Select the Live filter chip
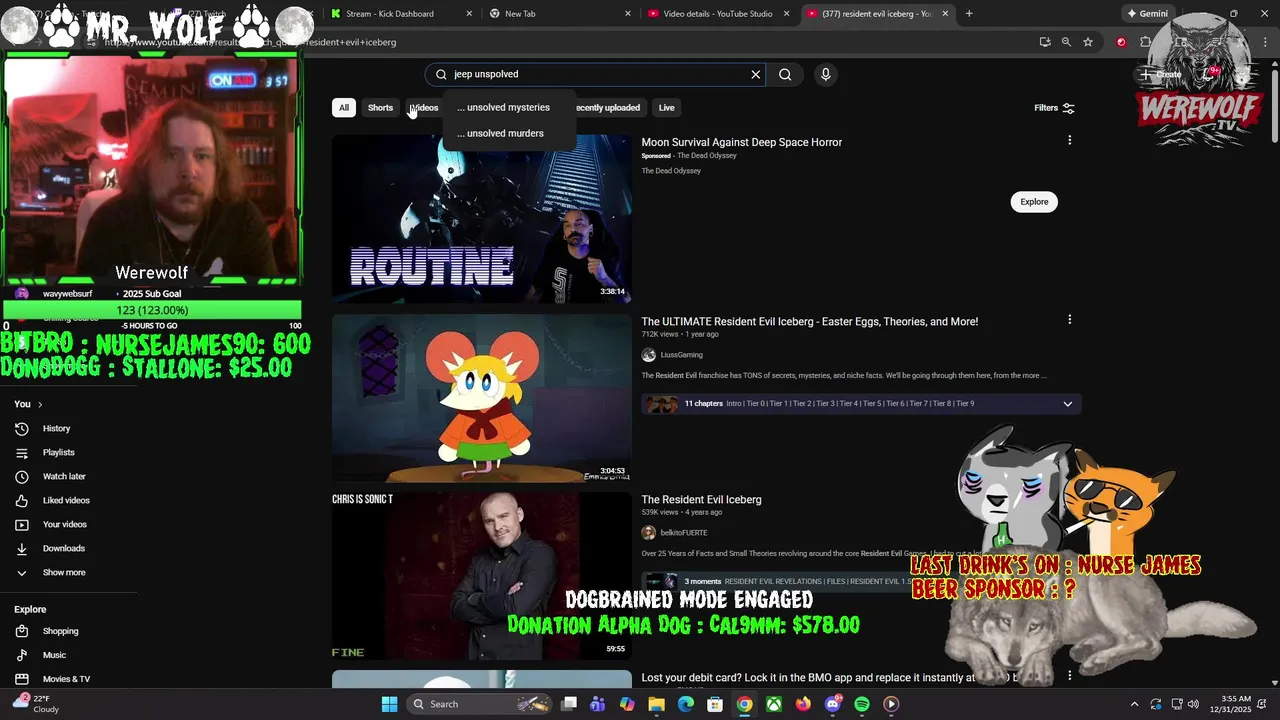The height and width of the screenshot is (720, 1280). pyautogui.click(x=666, y=107)
